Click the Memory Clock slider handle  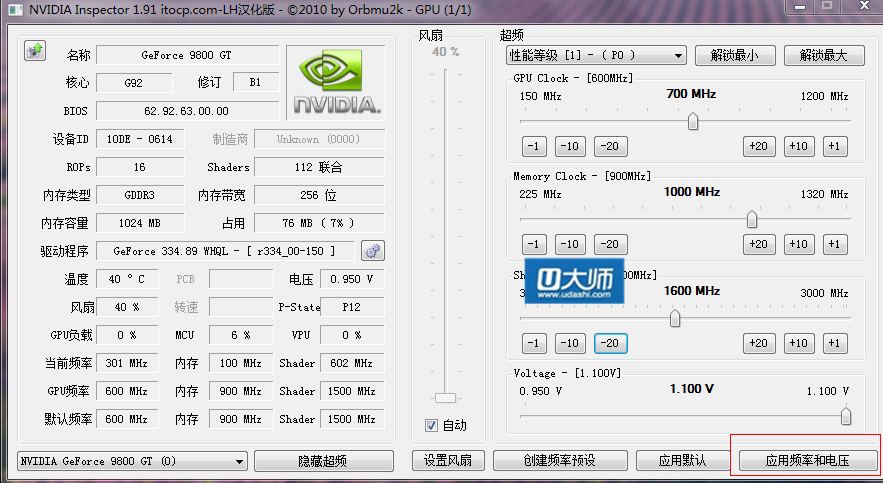[x=752, y=219]
